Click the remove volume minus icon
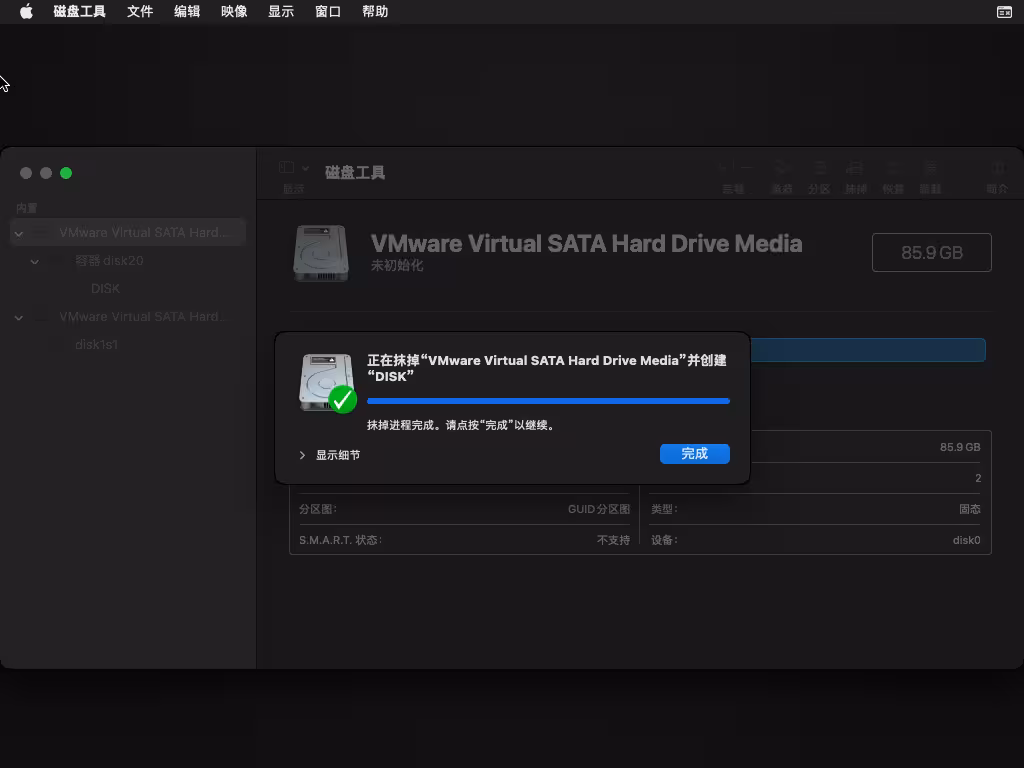 [x=745, y=168]
